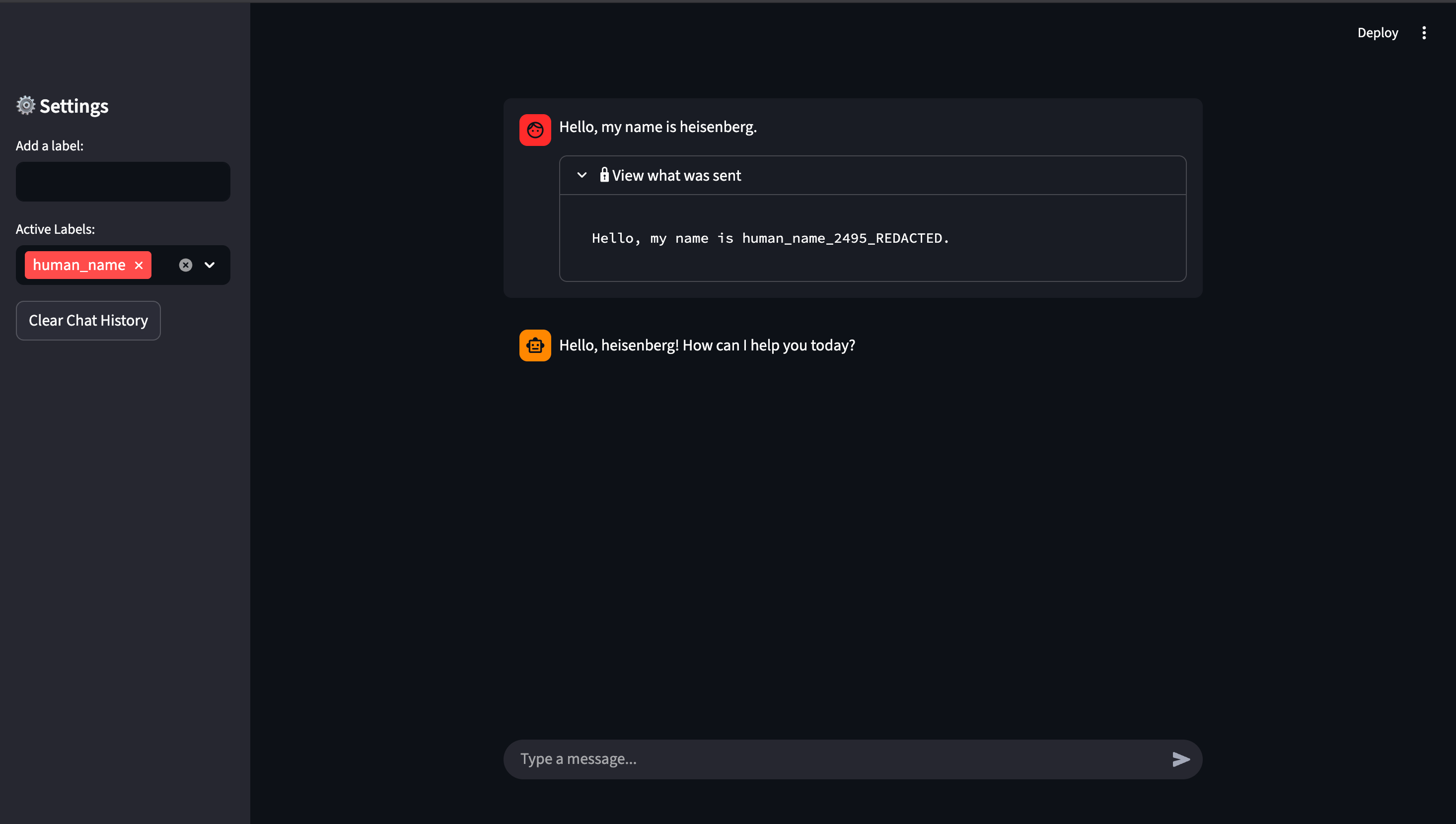Send the message with the paper plane icon
The width and height of the screenshot is (1456, 824).
pyautogui.click(x=1181, y=759)
